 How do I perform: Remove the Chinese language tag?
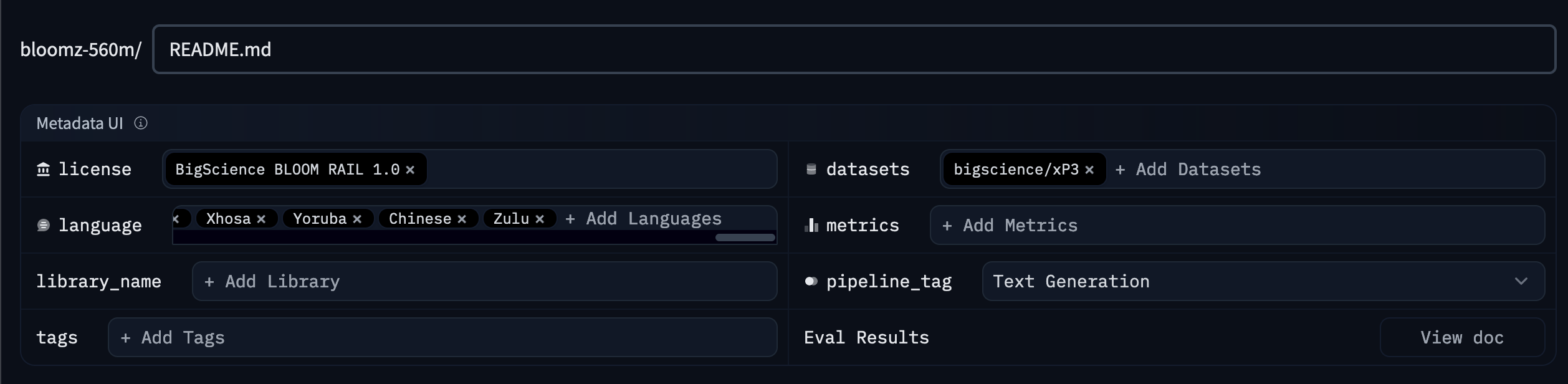click(x=462, y=219)
